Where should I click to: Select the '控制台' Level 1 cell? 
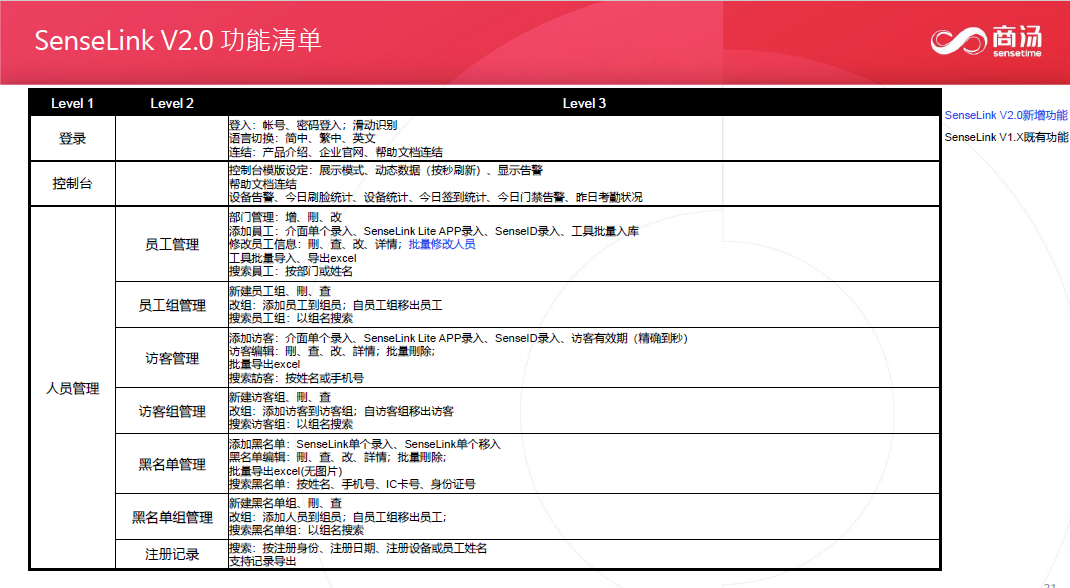tap(72, 183)
